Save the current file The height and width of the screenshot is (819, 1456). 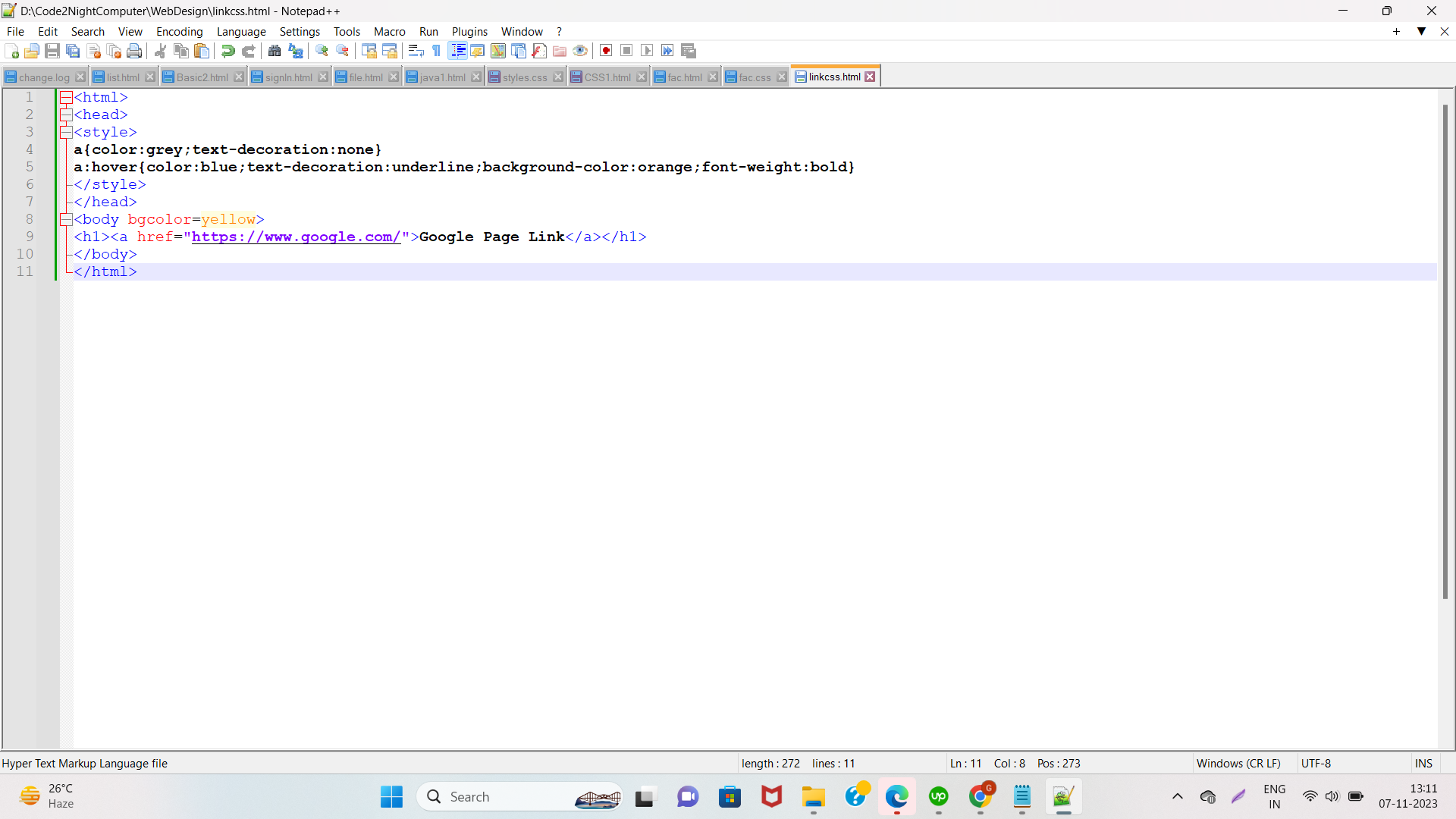[x=52, y=51]
